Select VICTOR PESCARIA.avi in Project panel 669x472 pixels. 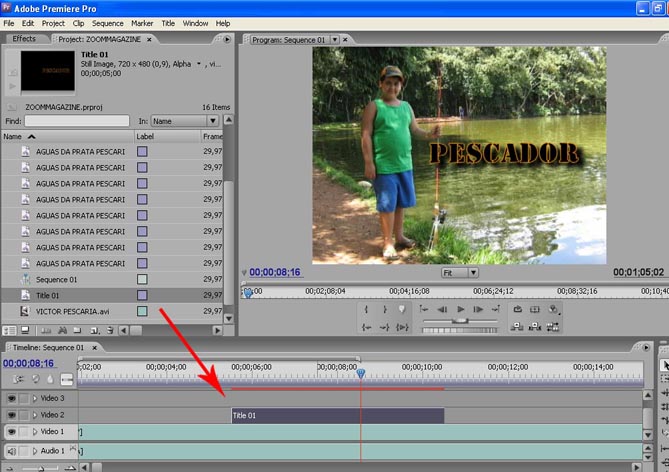tap(72, 311)
